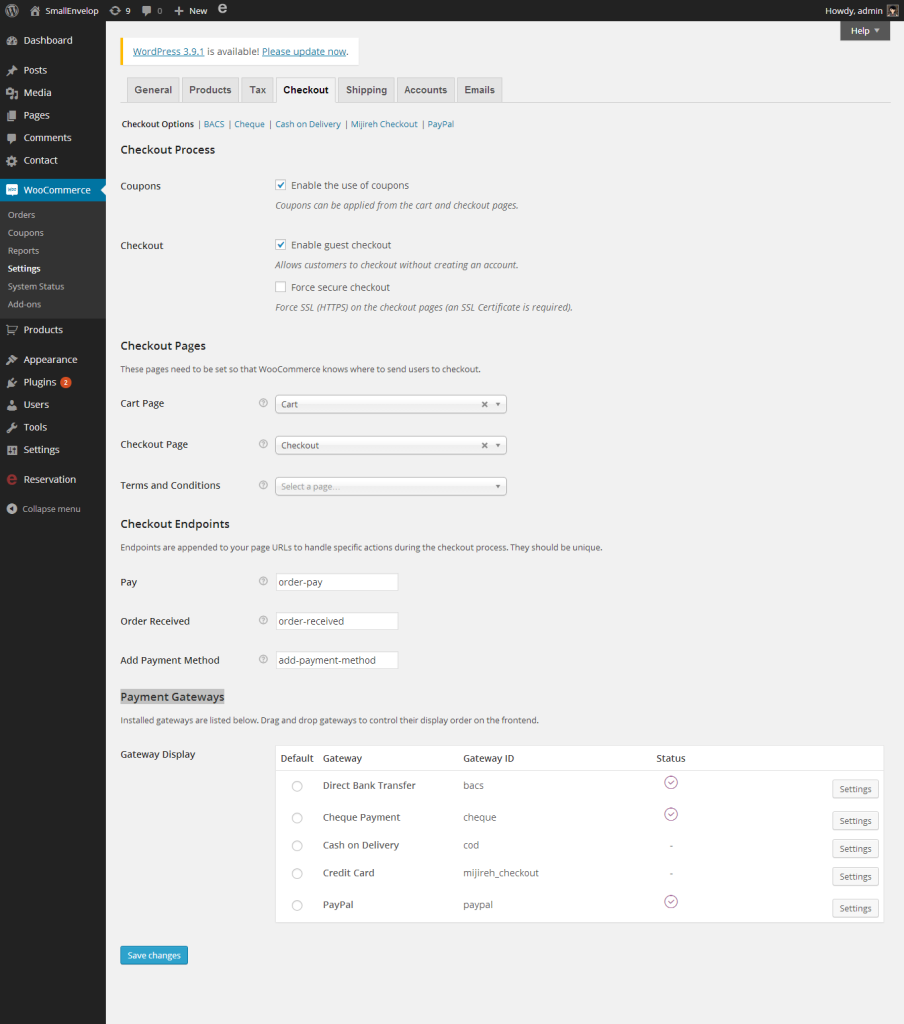This screenshot has width=904, height=1024.
Task: Click the help tooltip icon beside Pay
Action: coord(263,581)
